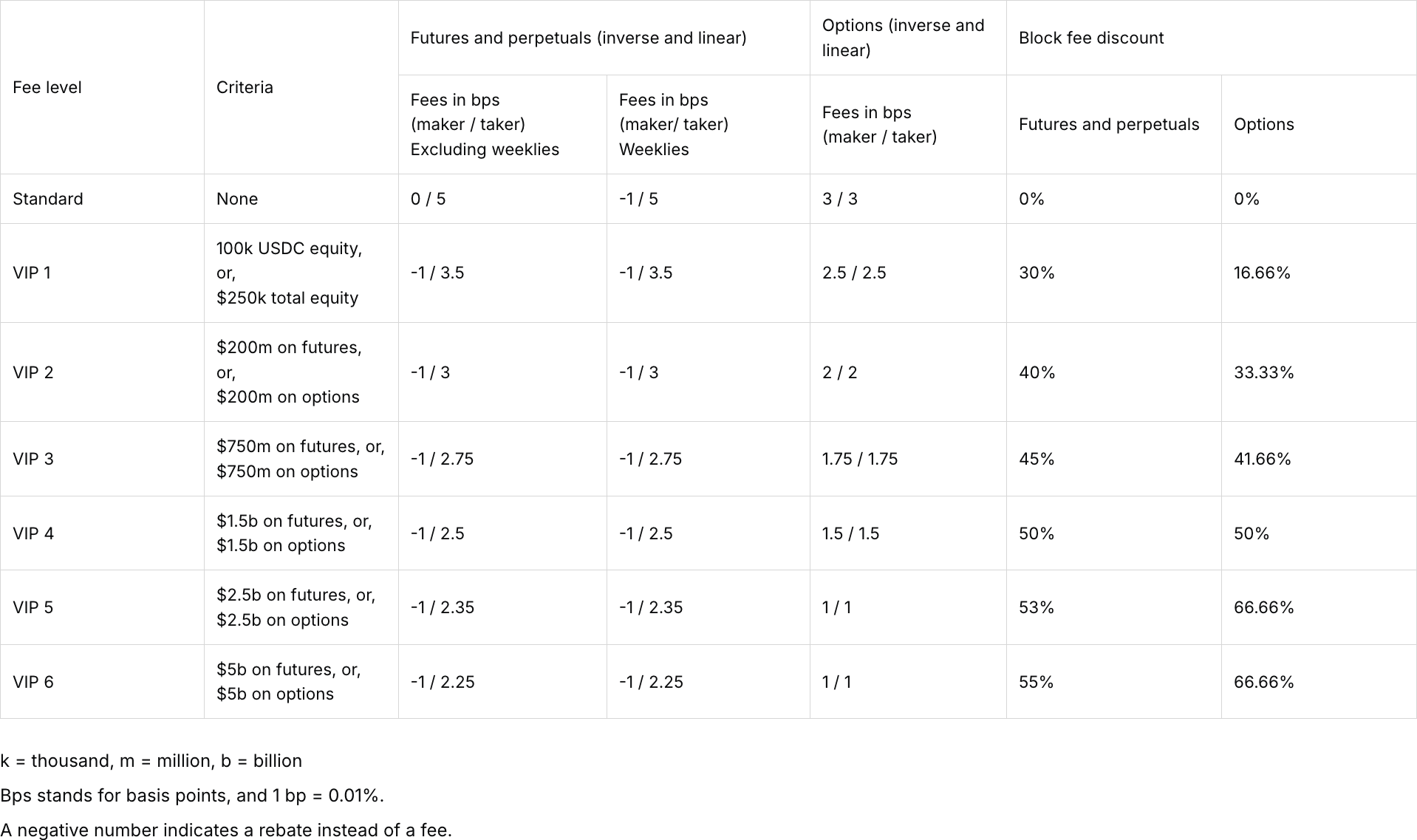Click the "VIP 5" row label

coord(33,607)
